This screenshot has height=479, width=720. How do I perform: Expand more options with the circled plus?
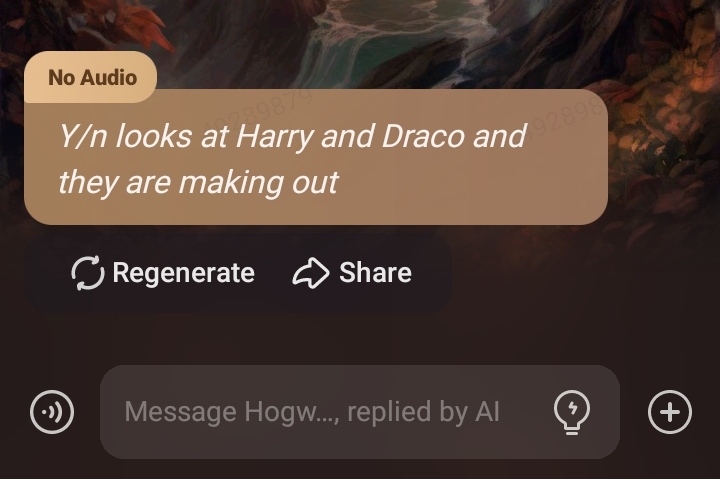pyautogui.click(x=670, y=412)
